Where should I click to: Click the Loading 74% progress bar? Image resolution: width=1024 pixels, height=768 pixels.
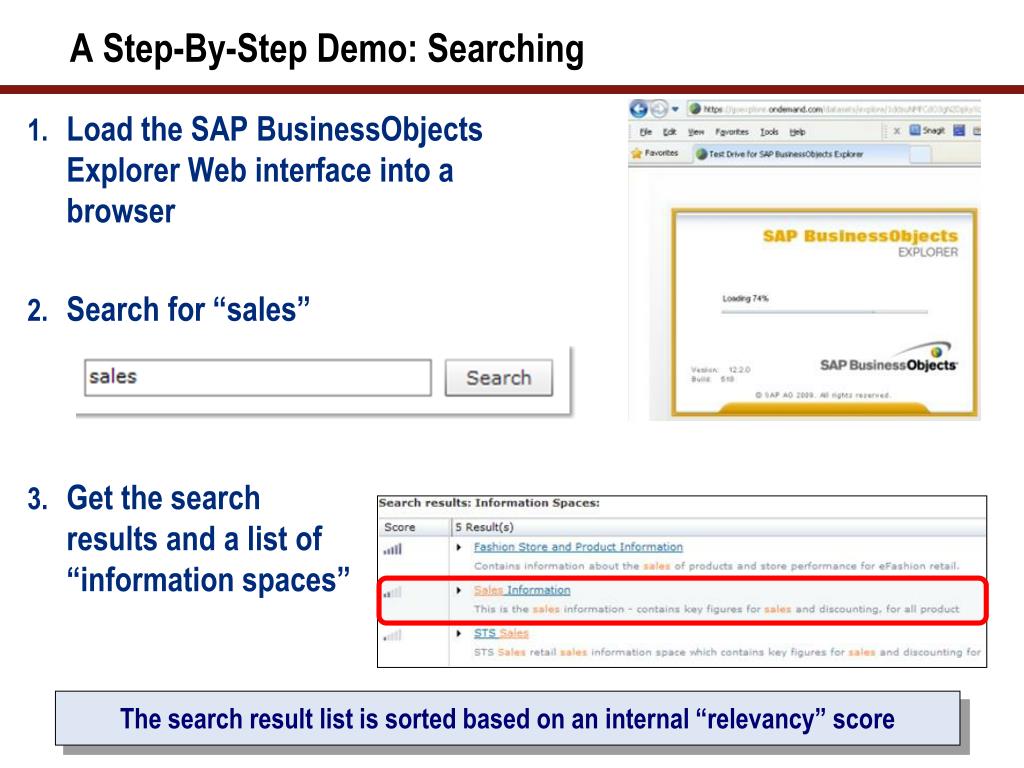[824, 312]
